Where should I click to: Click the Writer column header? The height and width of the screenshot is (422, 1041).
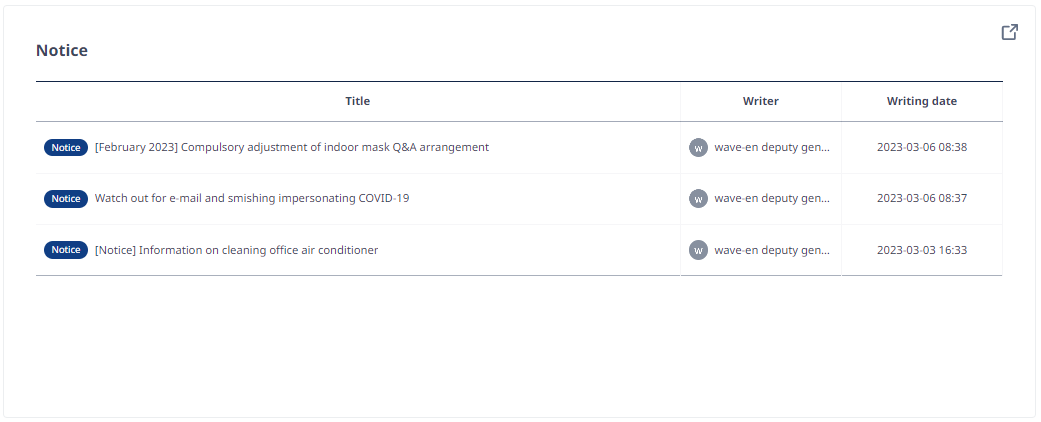tap(761, 102)
